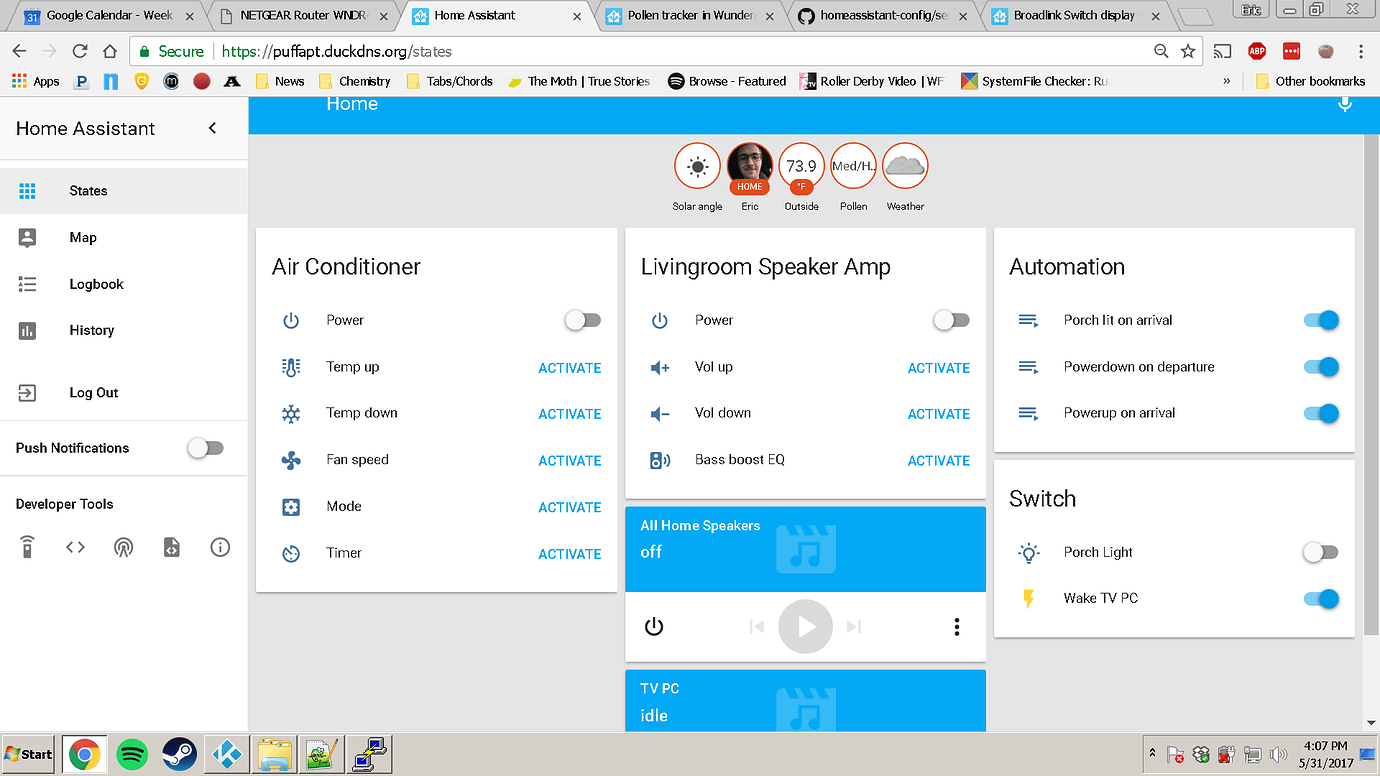Viewport: 1380px width, 776px height.
Task: Open the Map view in sidebar
Action: tap(124, 237)
